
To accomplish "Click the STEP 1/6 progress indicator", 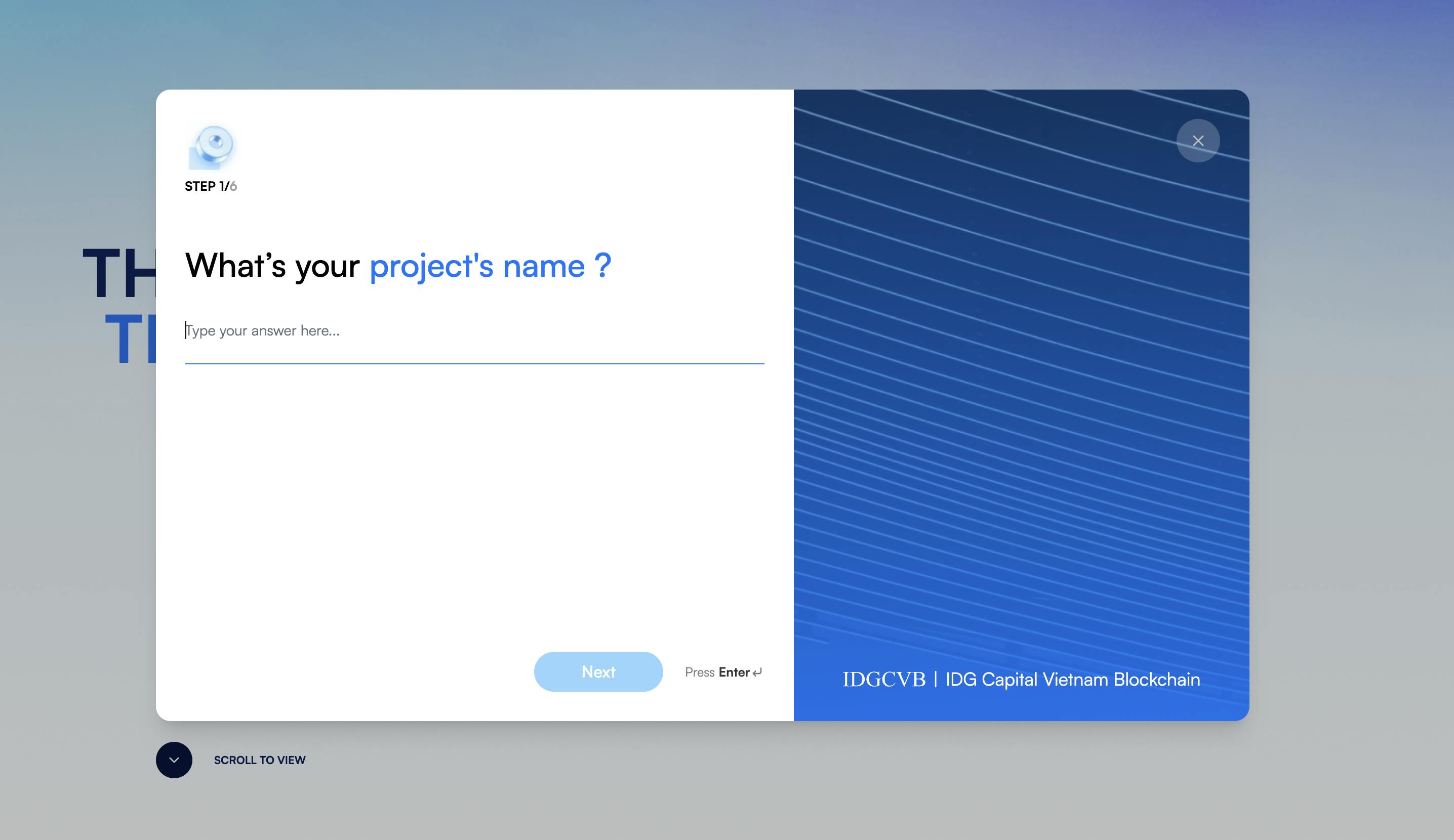I will point(211,186).
